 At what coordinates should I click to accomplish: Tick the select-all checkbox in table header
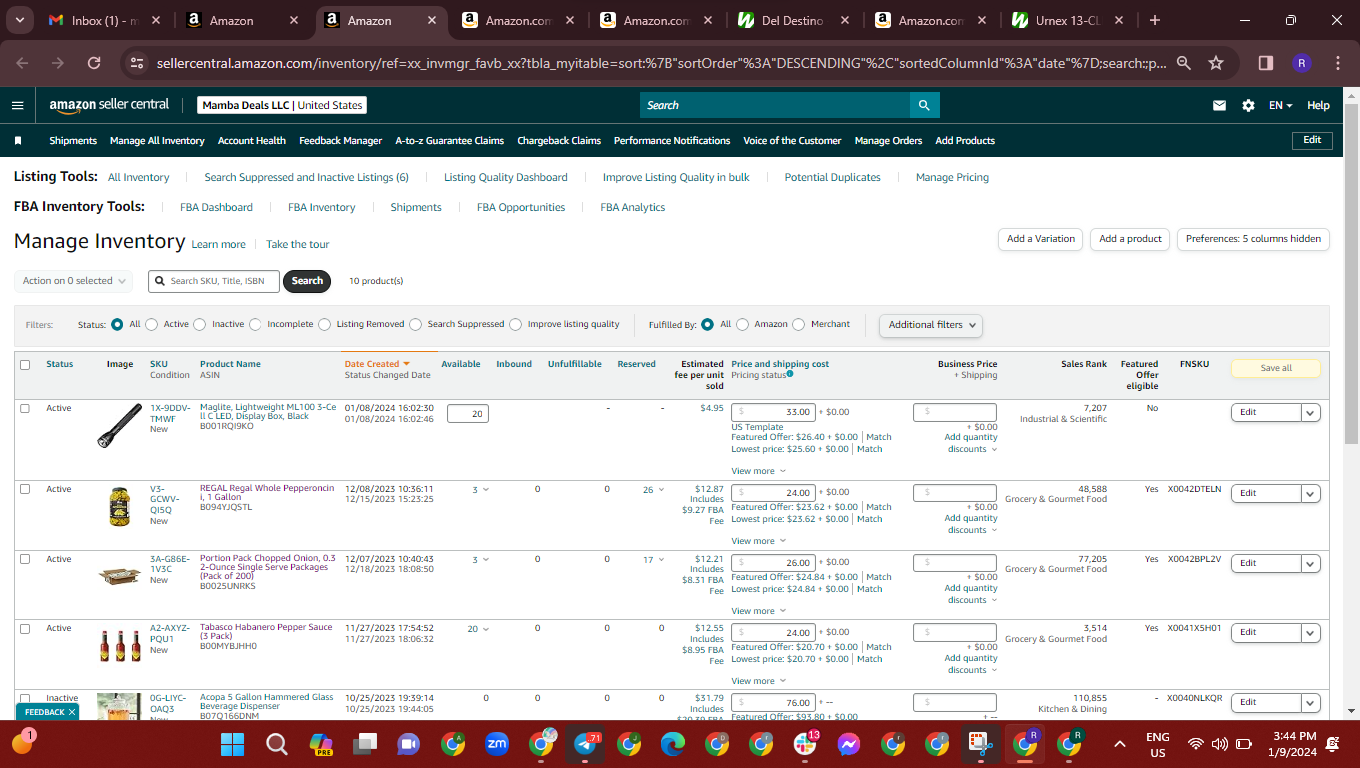click(x=25, y=365)
